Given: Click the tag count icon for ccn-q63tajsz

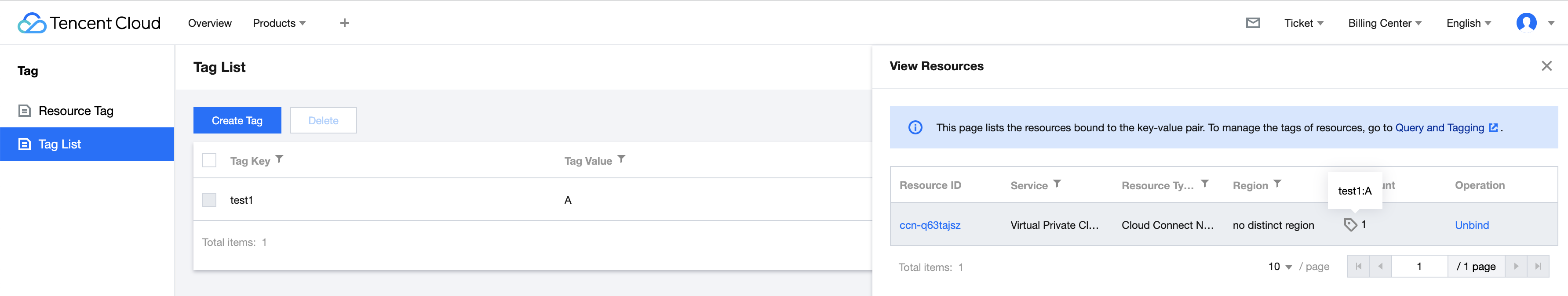Looking at the screenshot, I should click(x=1350, y=225).
